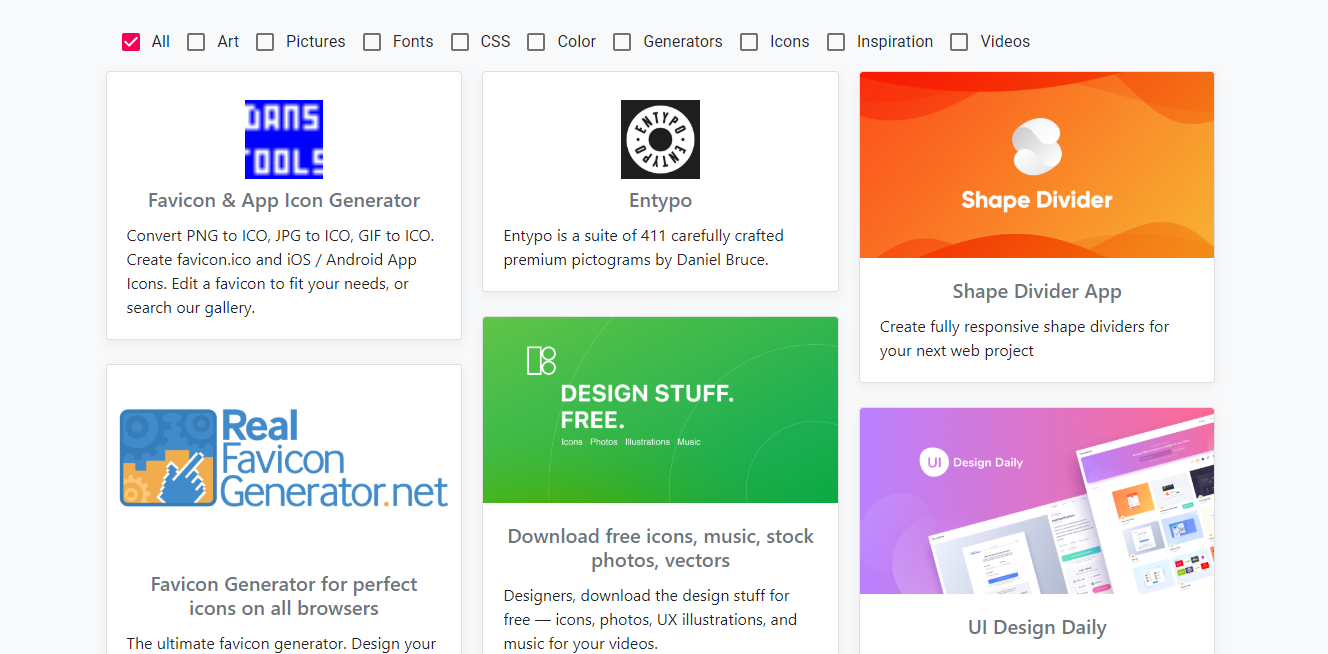This screenshot has width=1328, height=654.
Task: Click the ultimate favicon generator description
Action: (x=281, y=643)
